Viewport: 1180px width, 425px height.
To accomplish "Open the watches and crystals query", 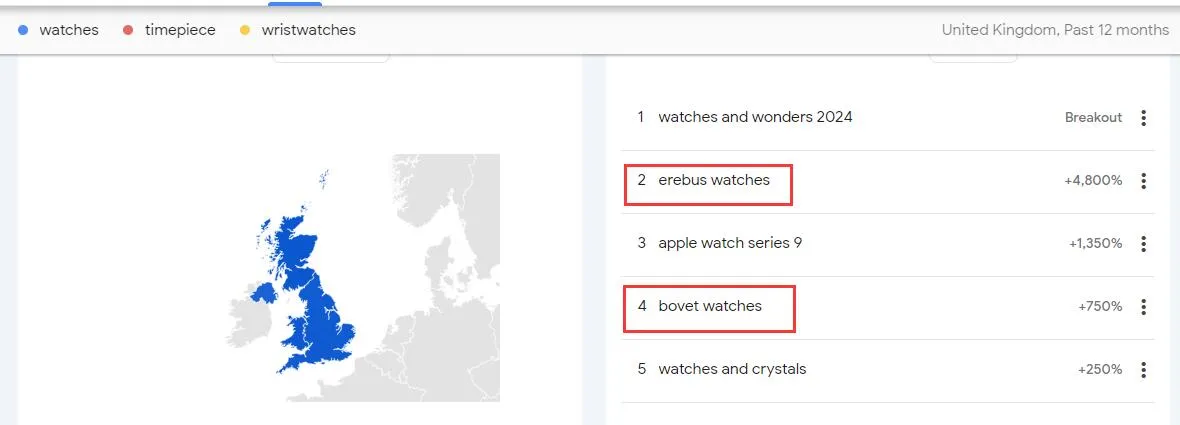I will 731,369.
